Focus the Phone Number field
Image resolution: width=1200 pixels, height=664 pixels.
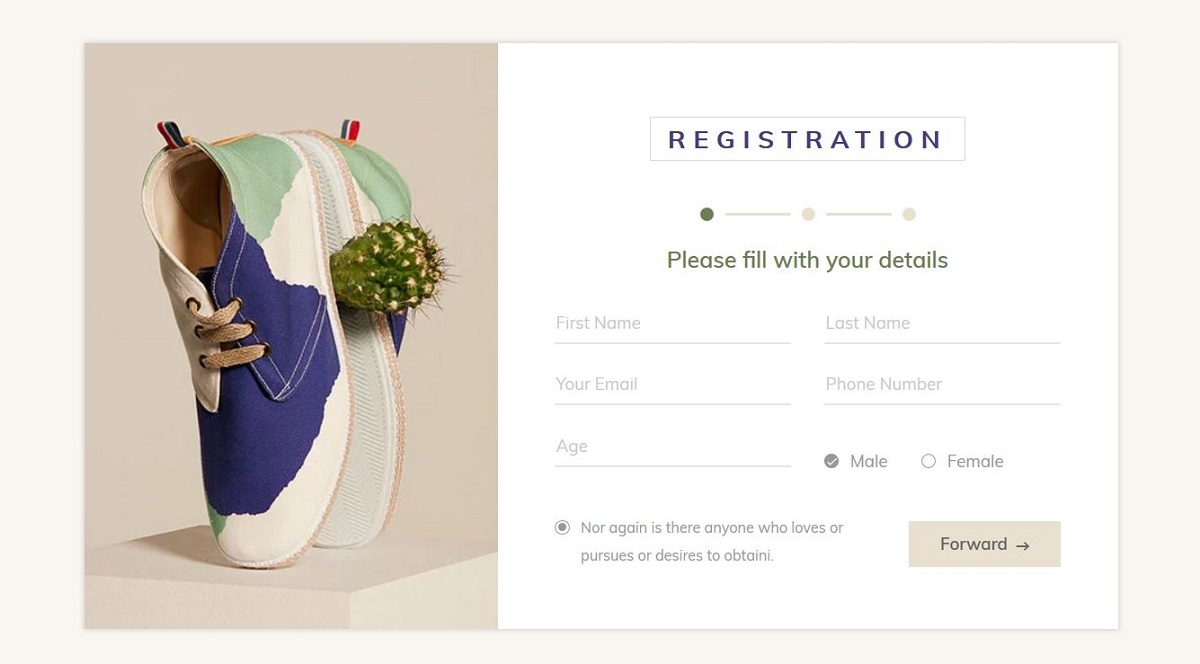point(942,385)
